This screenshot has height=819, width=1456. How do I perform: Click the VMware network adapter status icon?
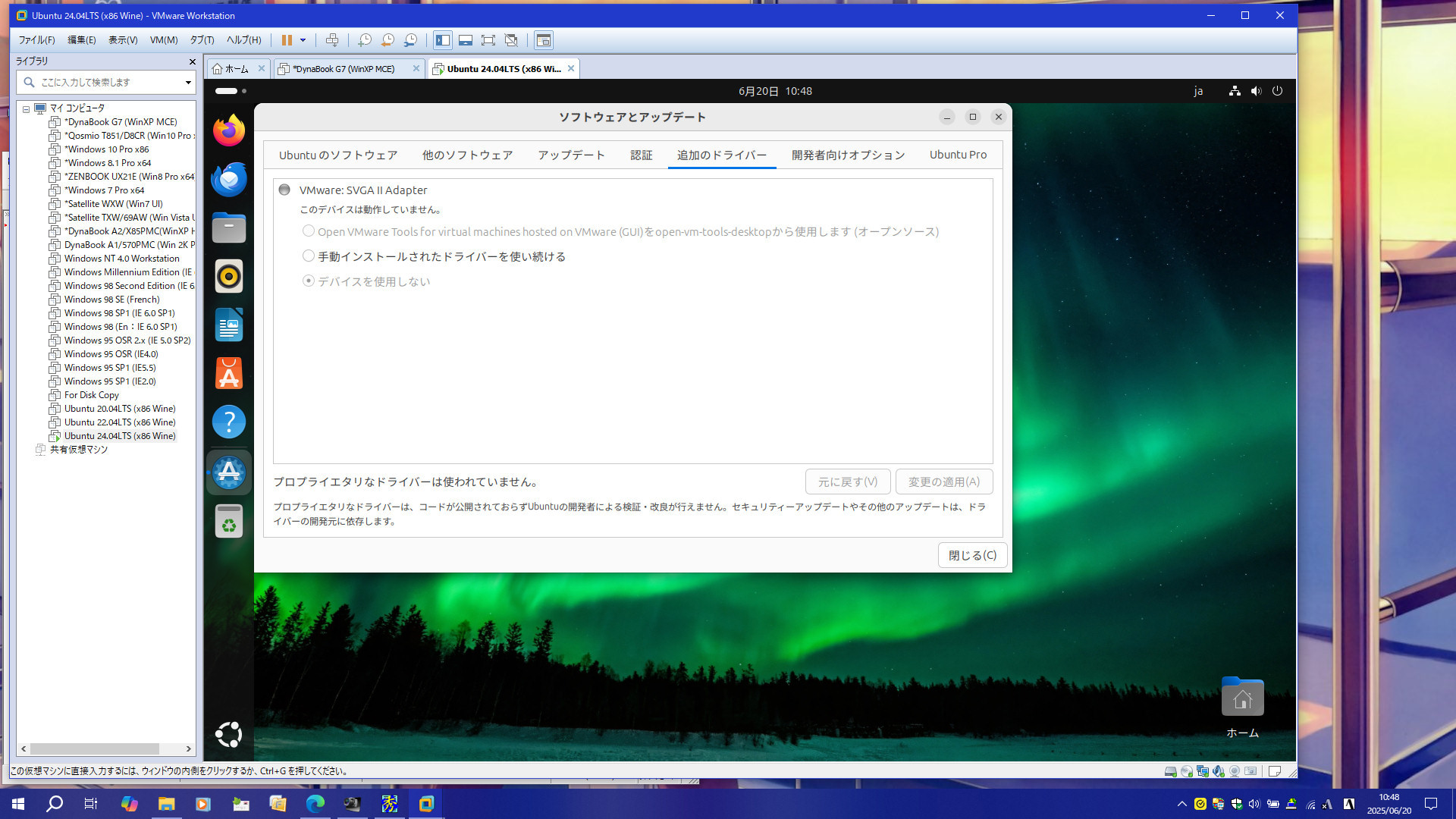[x=1202, y=771]
